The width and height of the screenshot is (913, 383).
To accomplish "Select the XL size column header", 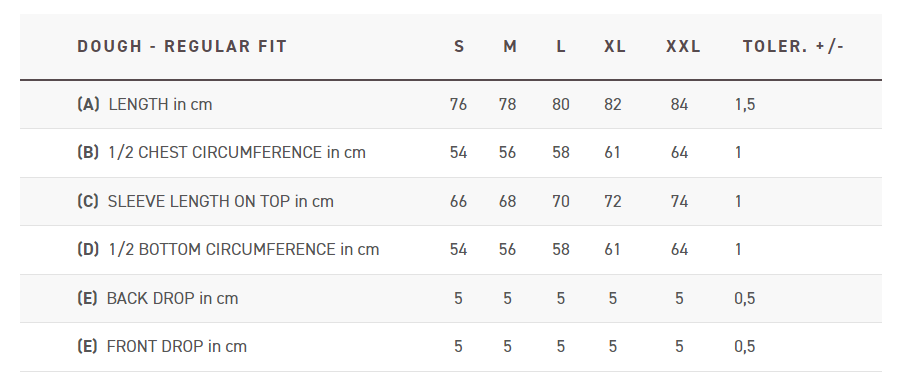I will (614, 47).
